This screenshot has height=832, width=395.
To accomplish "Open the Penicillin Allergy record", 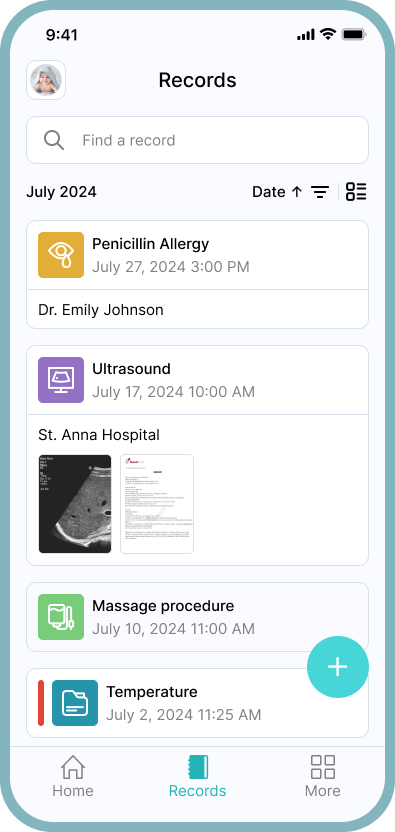I will point(198,255).
